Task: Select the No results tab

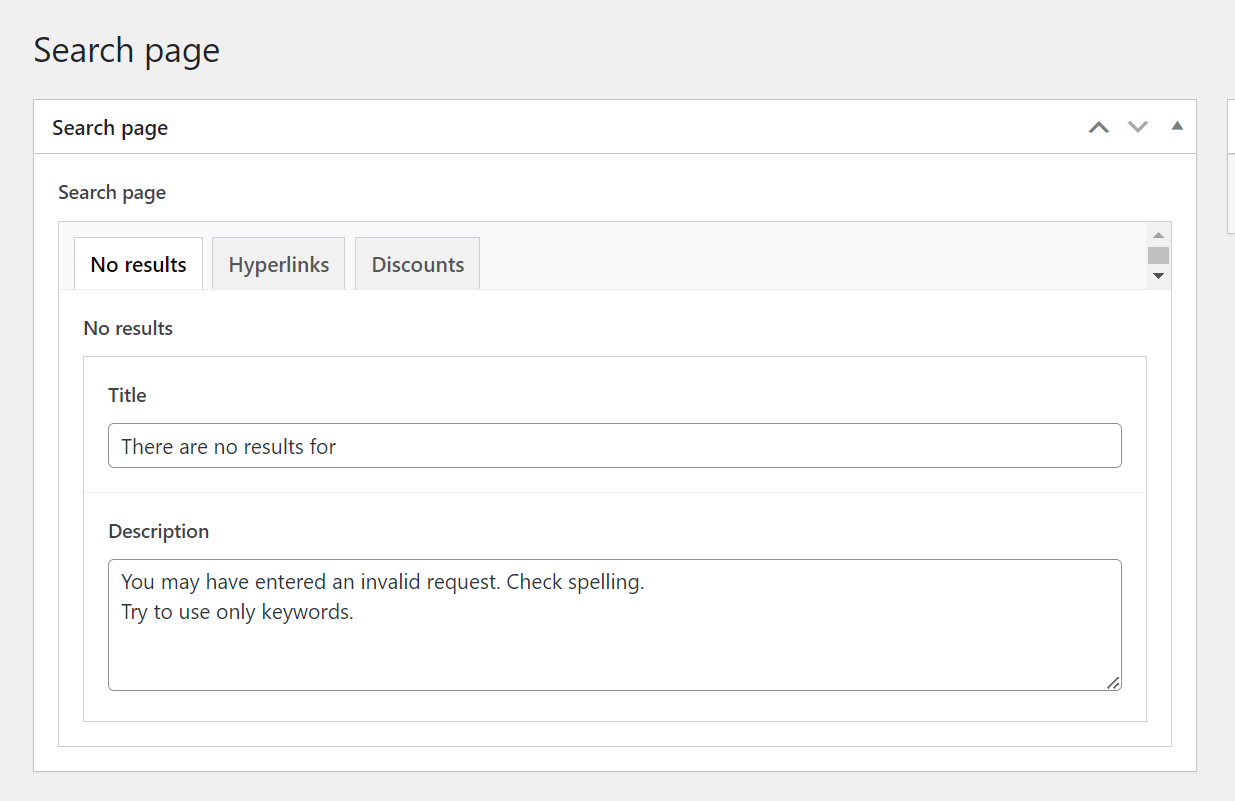Action: (x=139, y=264)
